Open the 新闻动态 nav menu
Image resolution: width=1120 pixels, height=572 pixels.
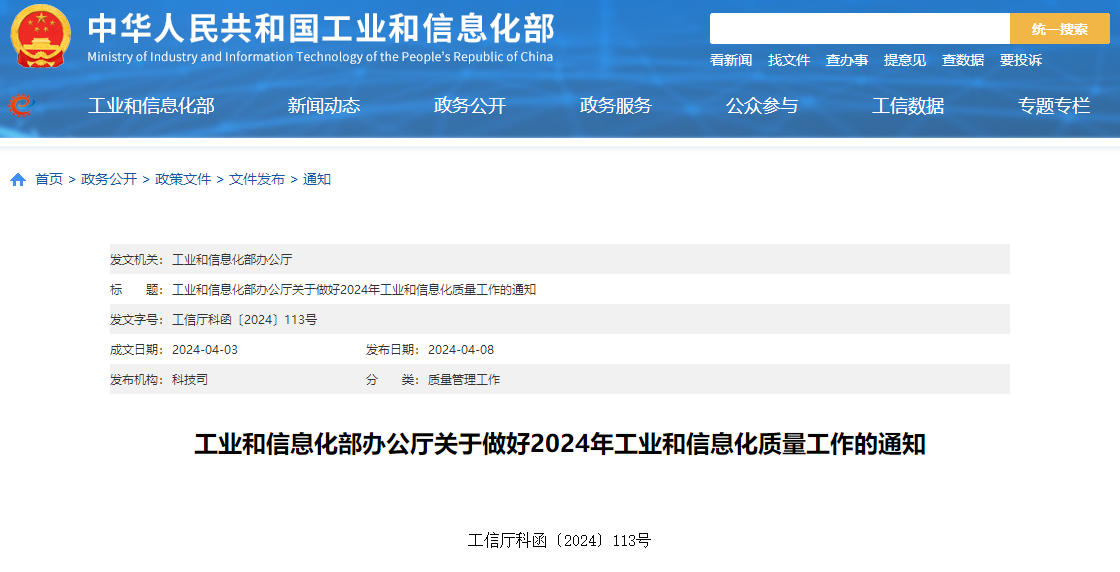[324, 106]
